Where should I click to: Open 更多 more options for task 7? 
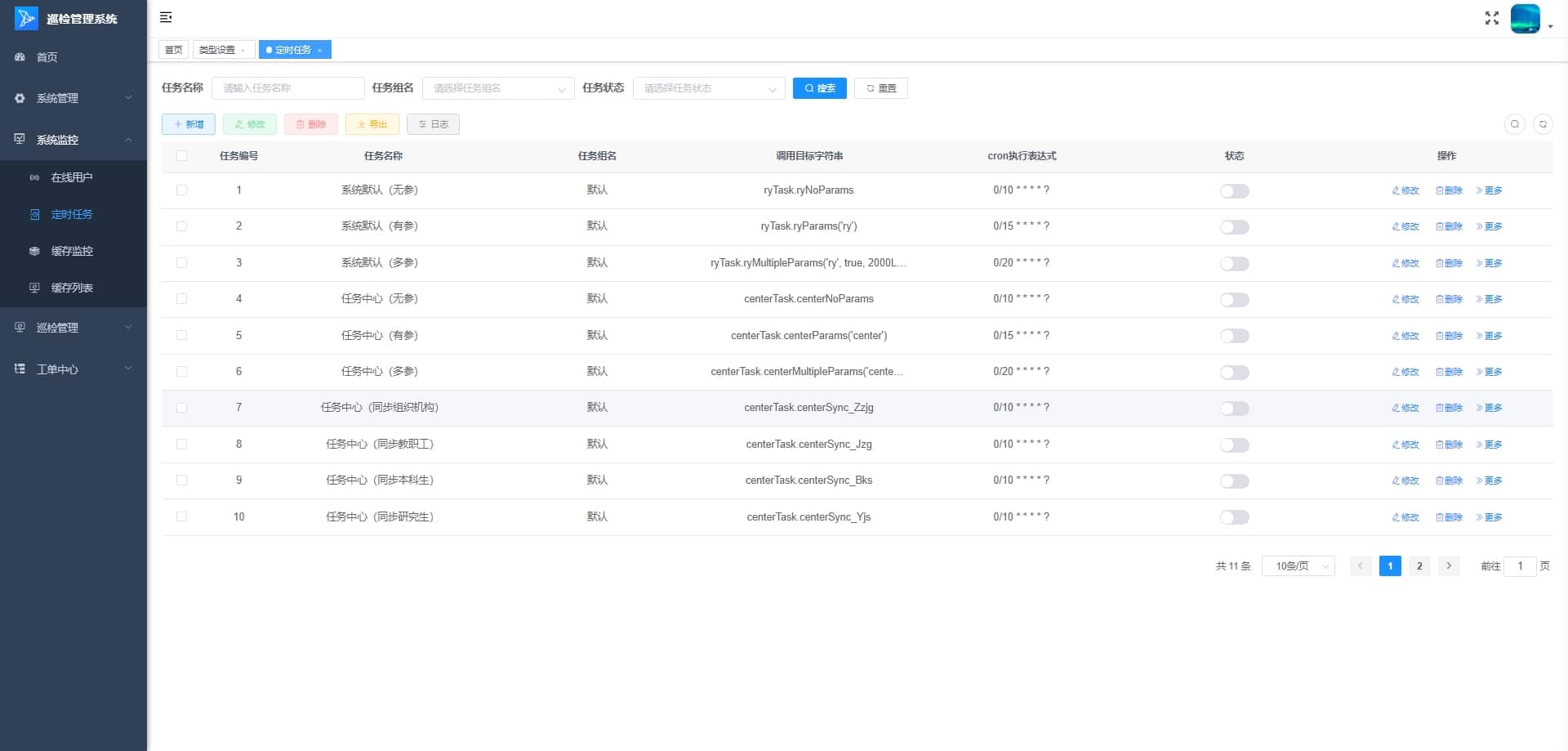point(1490,408)
